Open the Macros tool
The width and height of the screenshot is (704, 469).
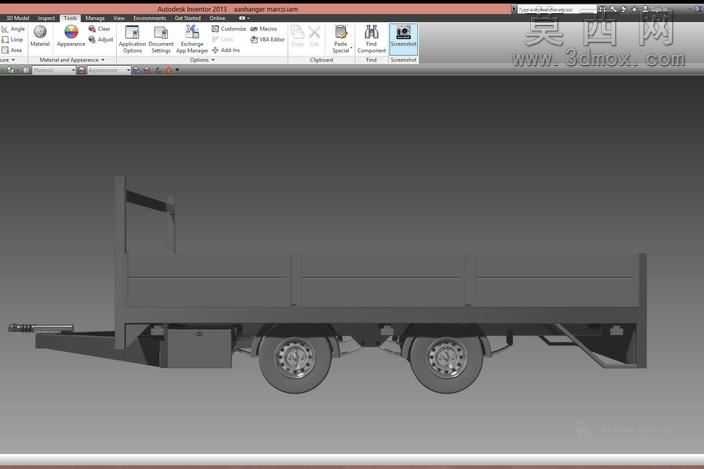264,29
